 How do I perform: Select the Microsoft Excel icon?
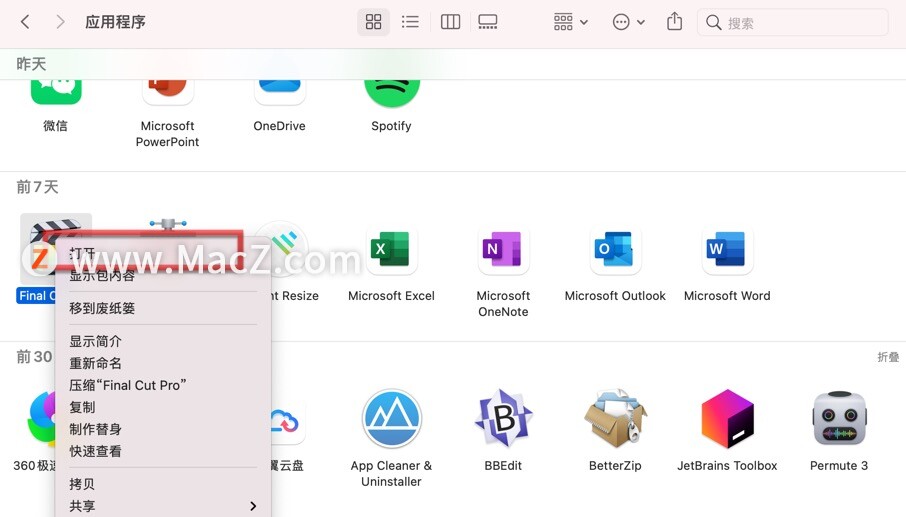391,250
